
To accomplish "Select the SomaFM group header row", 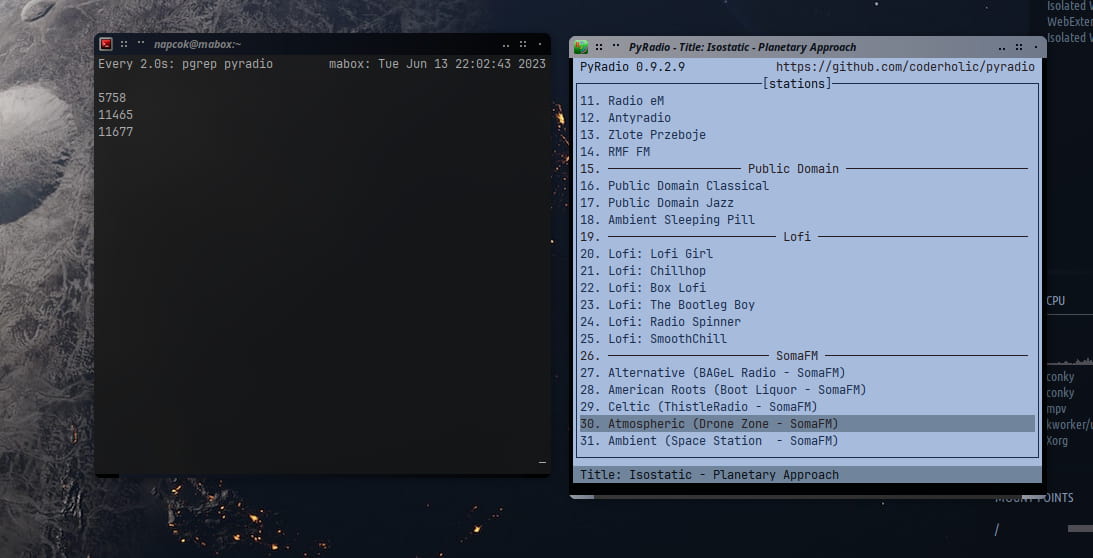I will (x=807, y=356).
